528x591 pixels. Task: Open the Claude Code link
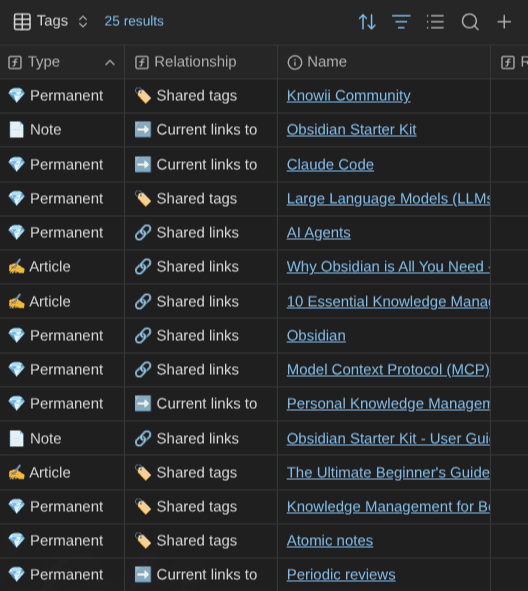click(x=330, y=164)
